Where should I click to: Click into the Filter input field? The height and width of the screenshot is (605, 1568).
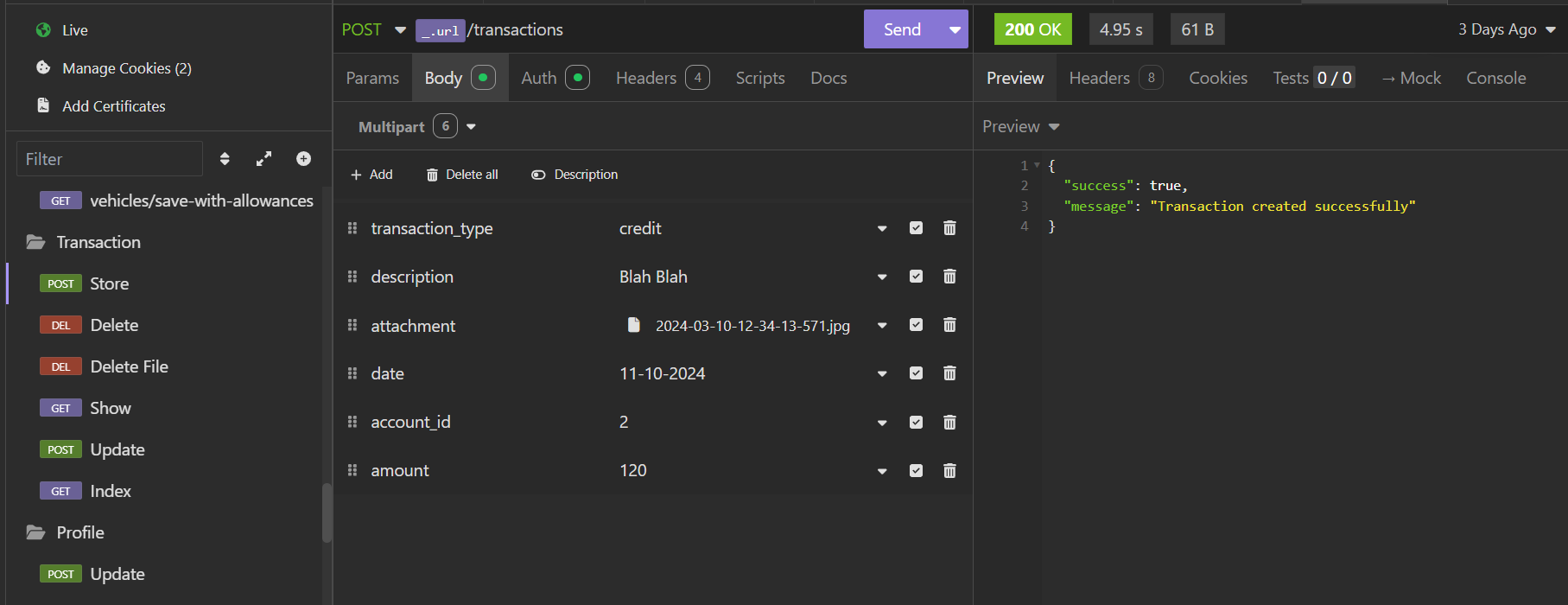[110, 159]
